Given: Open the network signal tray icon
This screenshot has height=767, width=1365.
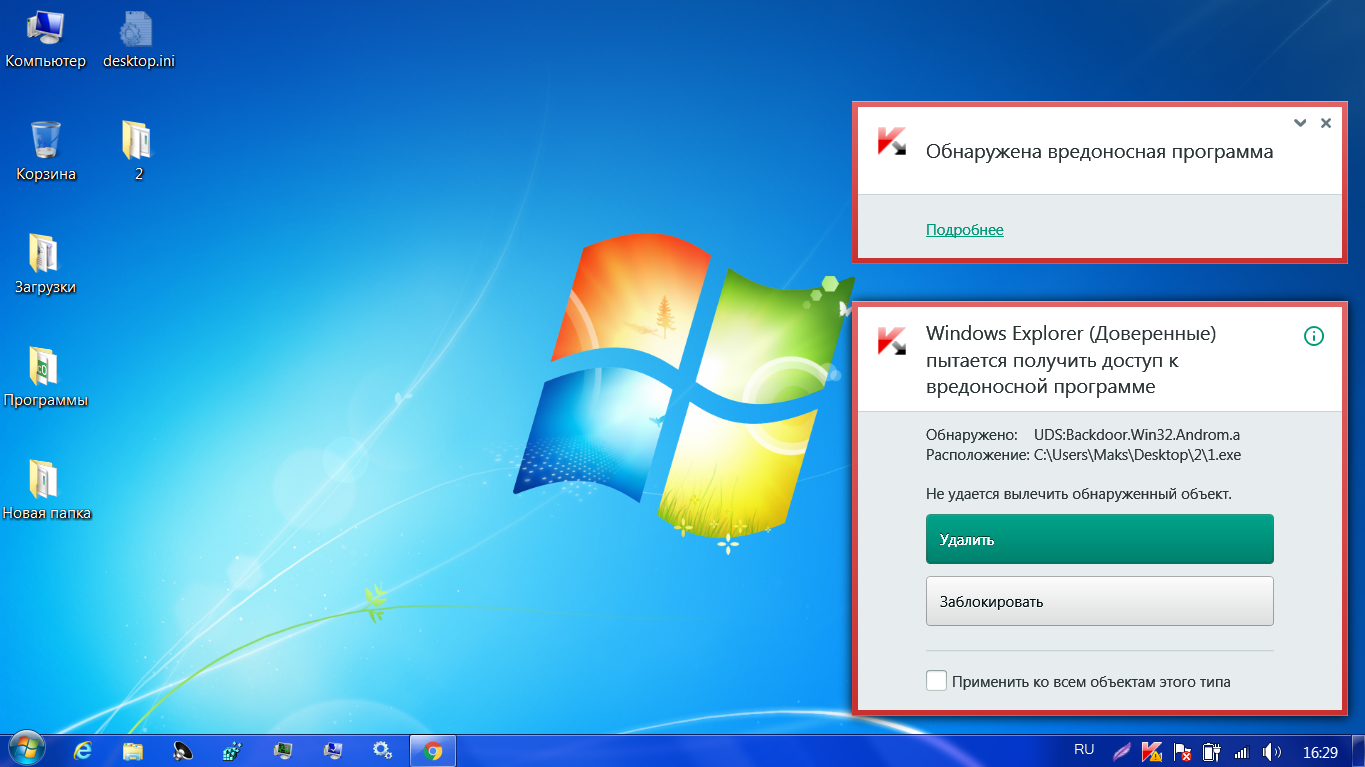Looking at the screenshot, I should pyautogui.click(x=1242, y=751).
